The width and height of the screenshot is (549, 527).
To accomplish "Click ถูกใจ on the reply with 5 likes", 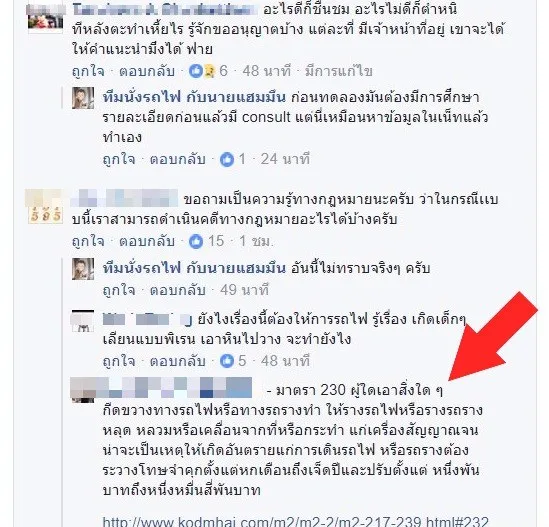I will tap(119, 361).
